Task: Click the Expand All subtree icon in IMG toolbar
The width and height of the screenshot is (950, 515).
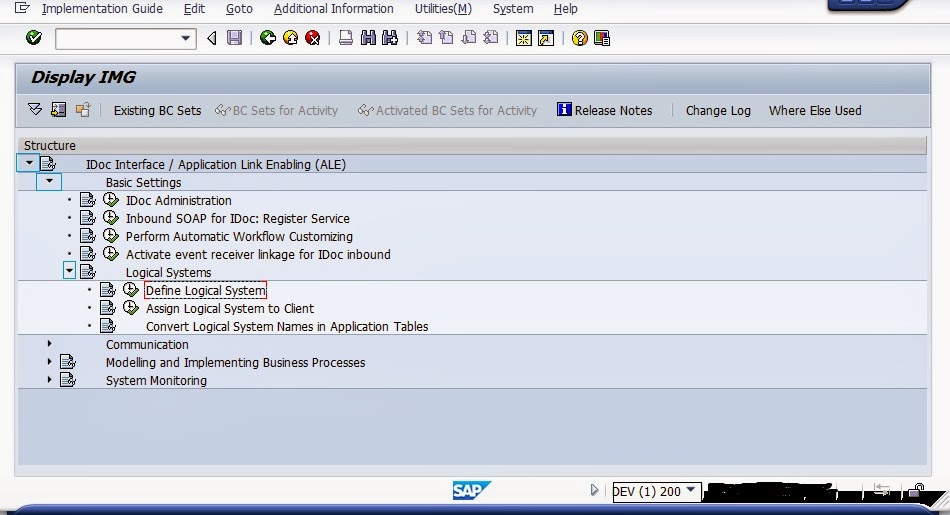Action: point(35,110)
